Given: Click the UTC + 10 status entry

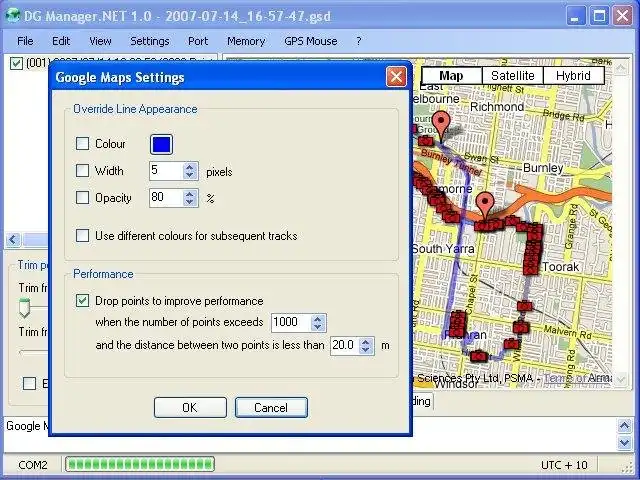Looking at the screenshot, I should pos(564,465).
